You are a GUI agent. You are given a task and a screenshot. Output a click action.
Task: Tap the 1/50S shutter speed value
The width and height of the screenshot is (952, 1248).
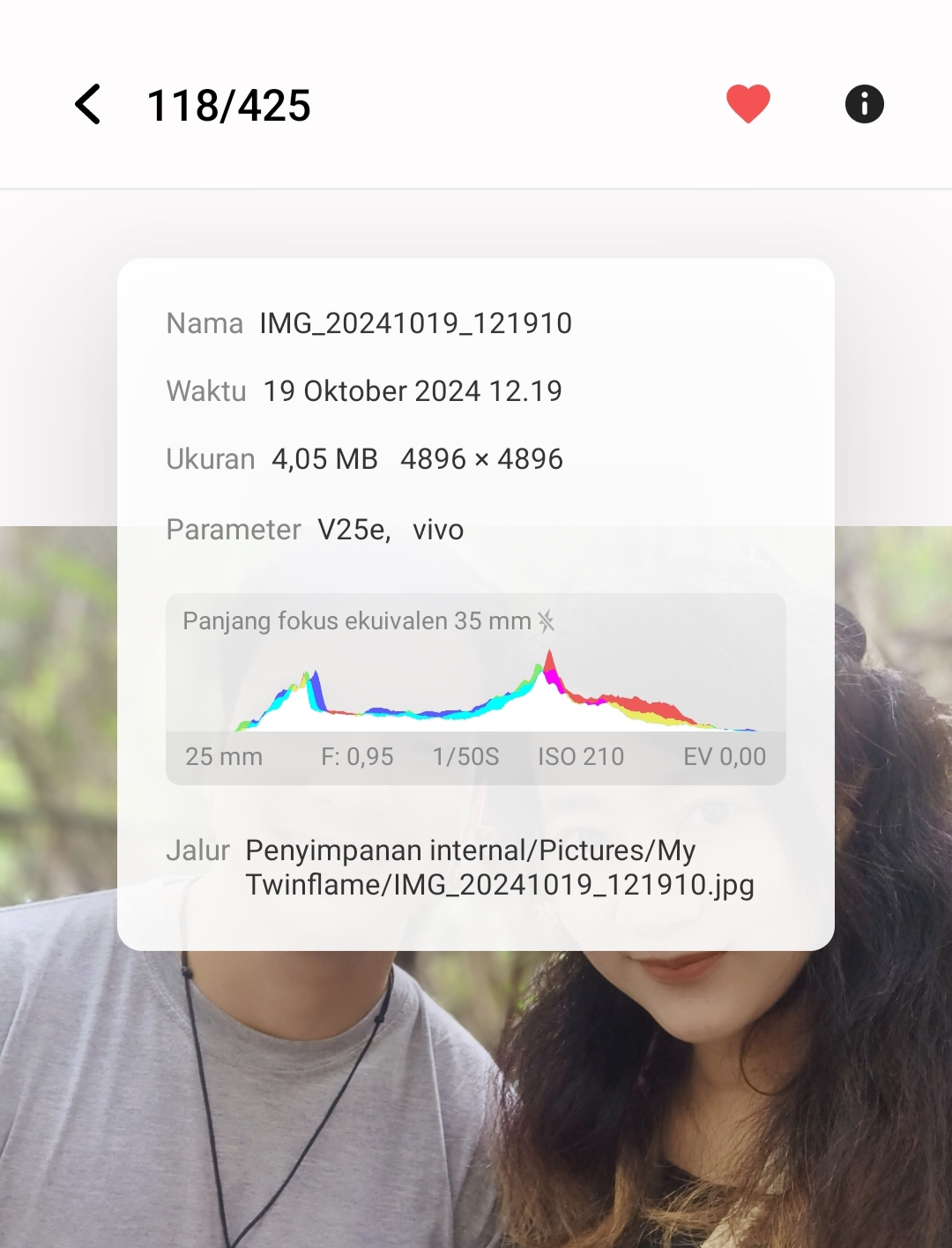[465, 757]
